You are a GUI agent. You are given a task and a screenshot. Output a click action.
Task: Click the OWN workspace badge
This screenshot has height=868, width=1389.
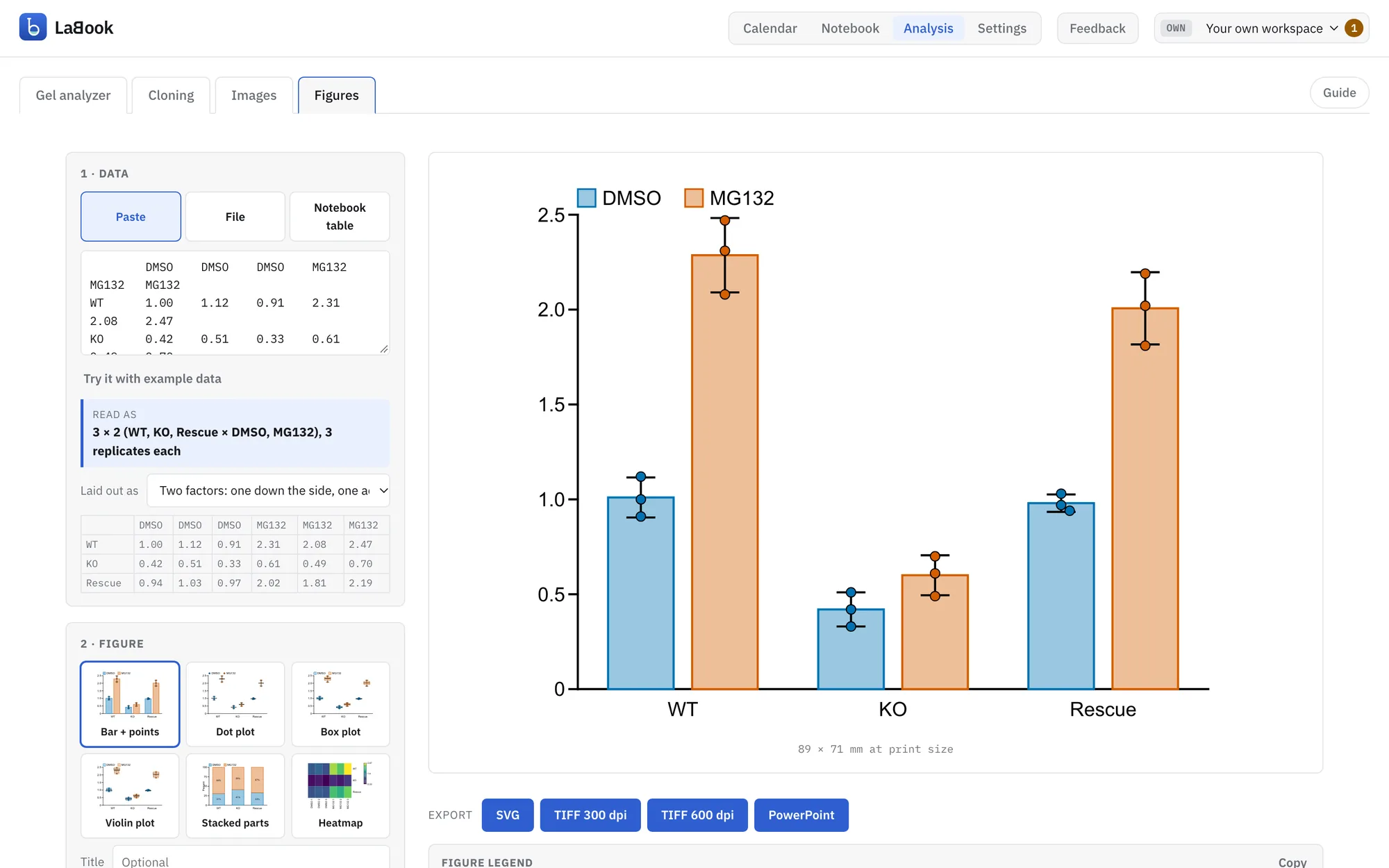(1176, 28)
